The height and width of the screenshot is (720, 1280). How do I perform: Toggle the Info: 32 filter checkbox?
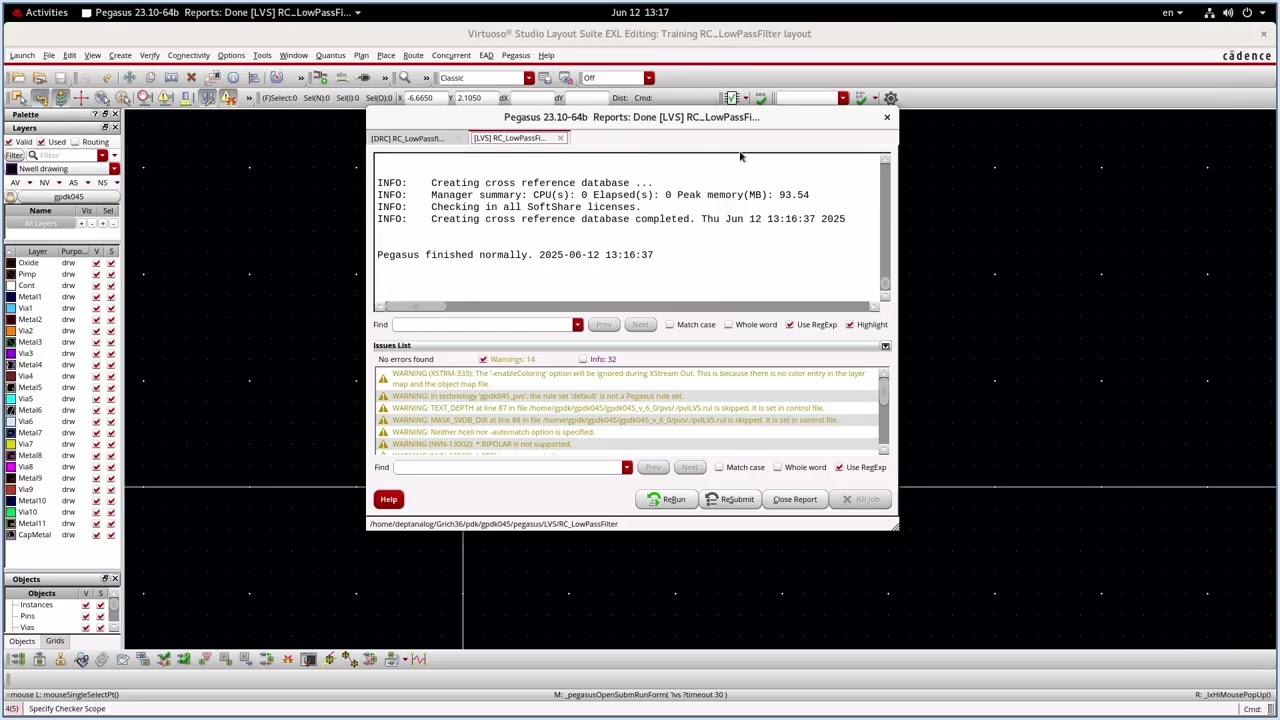pos(583,360)
